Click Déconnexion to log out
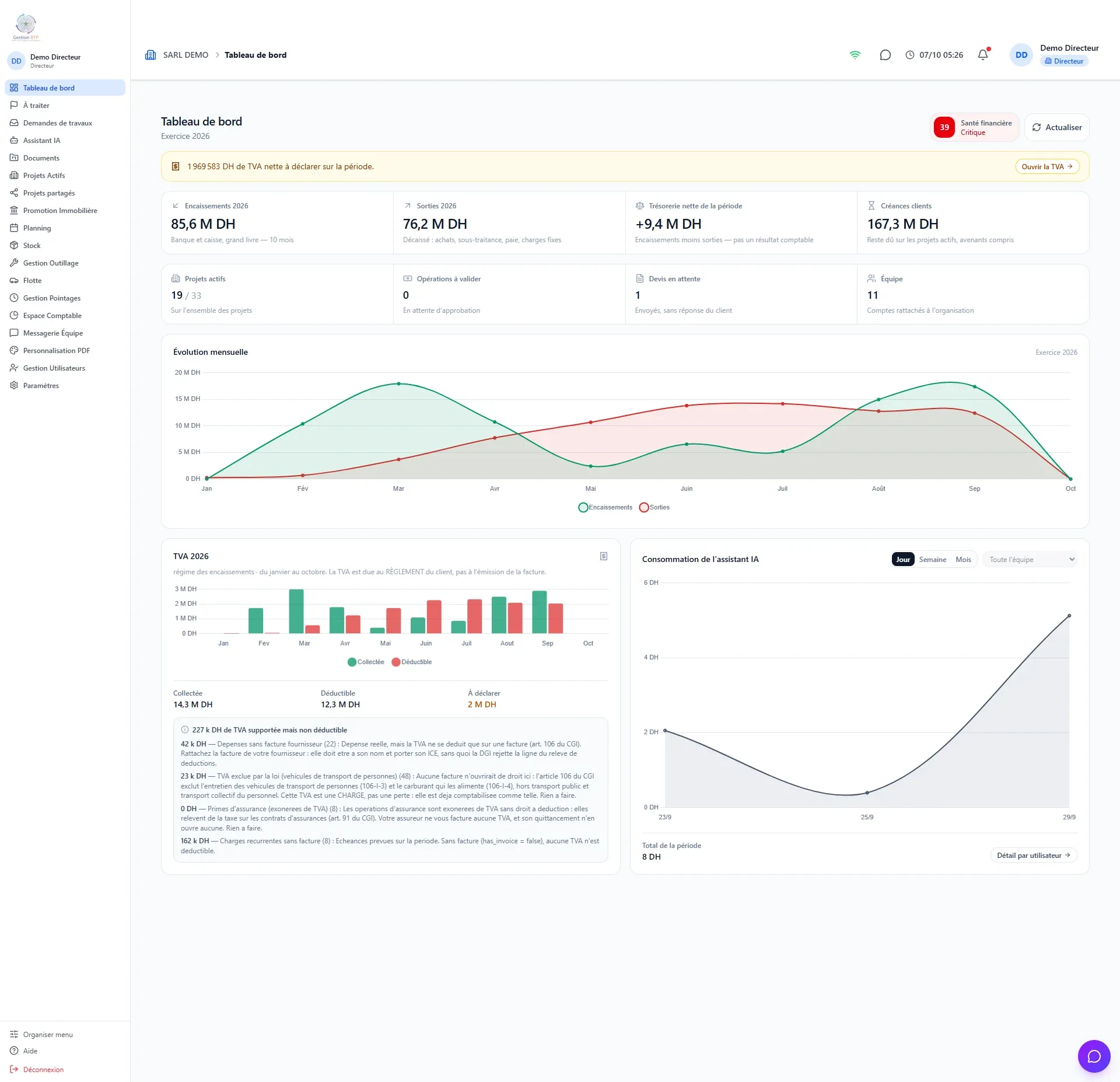This screenshot has height=1082, width=1120. pyautogui.click(x=65, y=1069)
